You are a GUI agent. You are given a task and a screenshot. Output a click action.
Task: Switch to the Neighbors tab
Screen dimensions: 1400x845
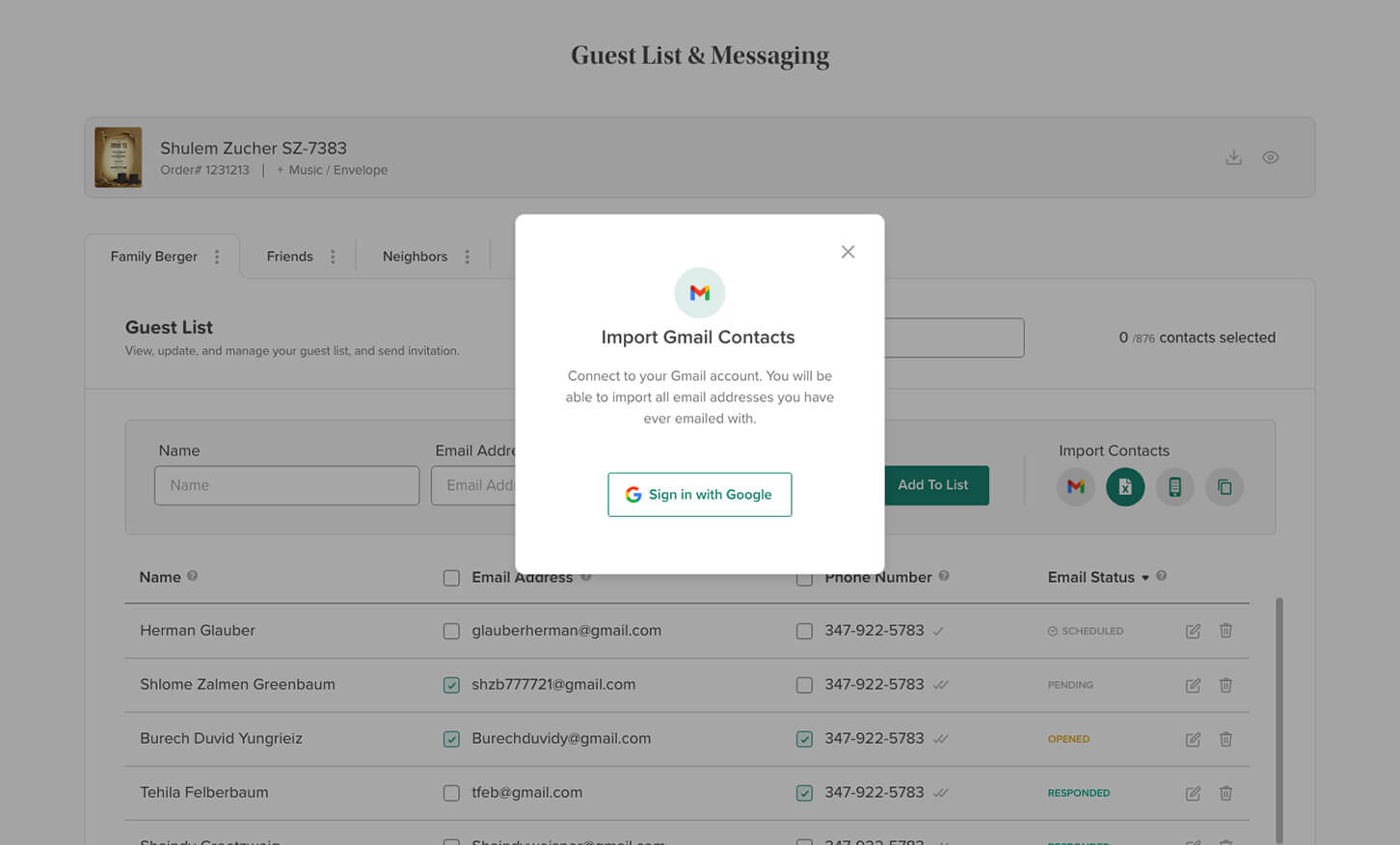point(415,257)
